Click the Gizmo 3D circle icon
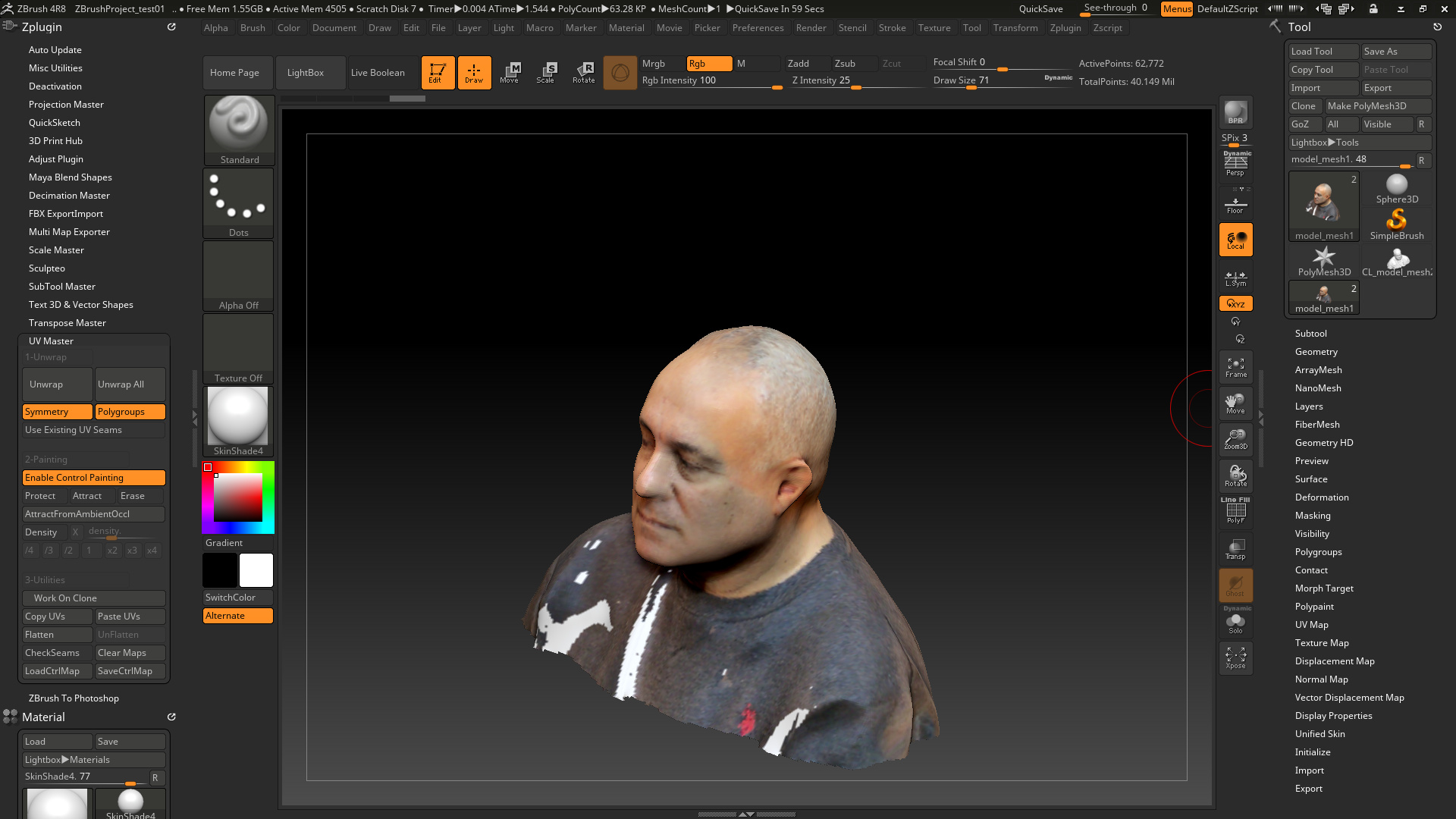This screenshot has height=819, width=1456. pyautogui.click(x=620, y=73)
